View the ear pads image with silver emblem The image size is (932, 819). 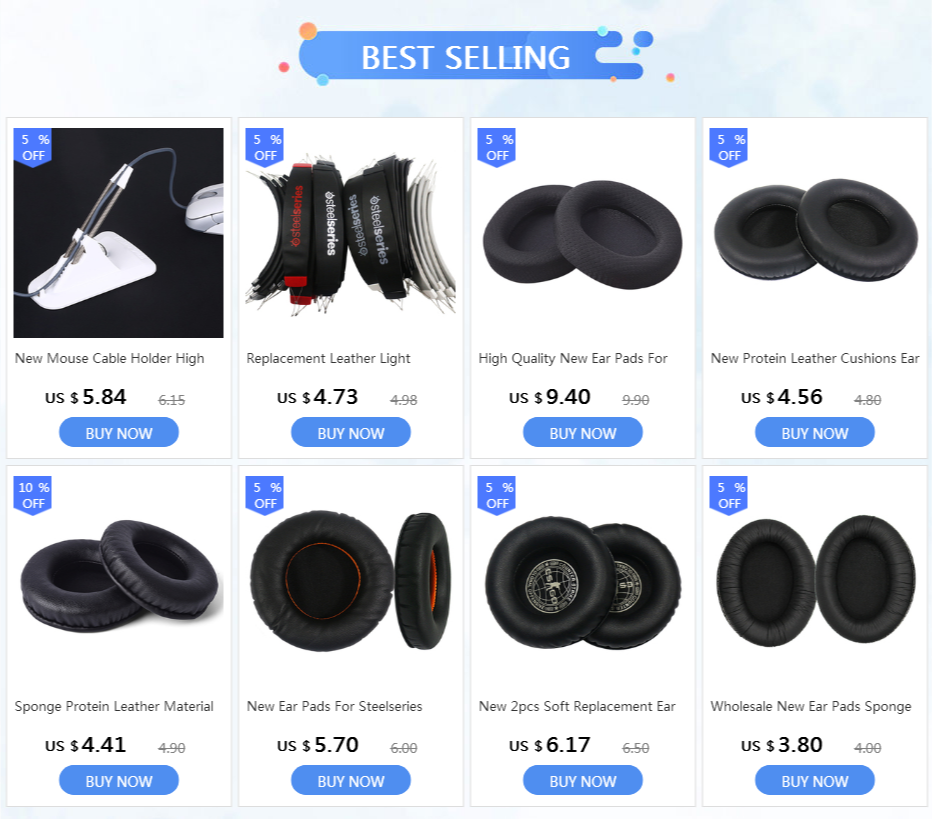(582, 581)
